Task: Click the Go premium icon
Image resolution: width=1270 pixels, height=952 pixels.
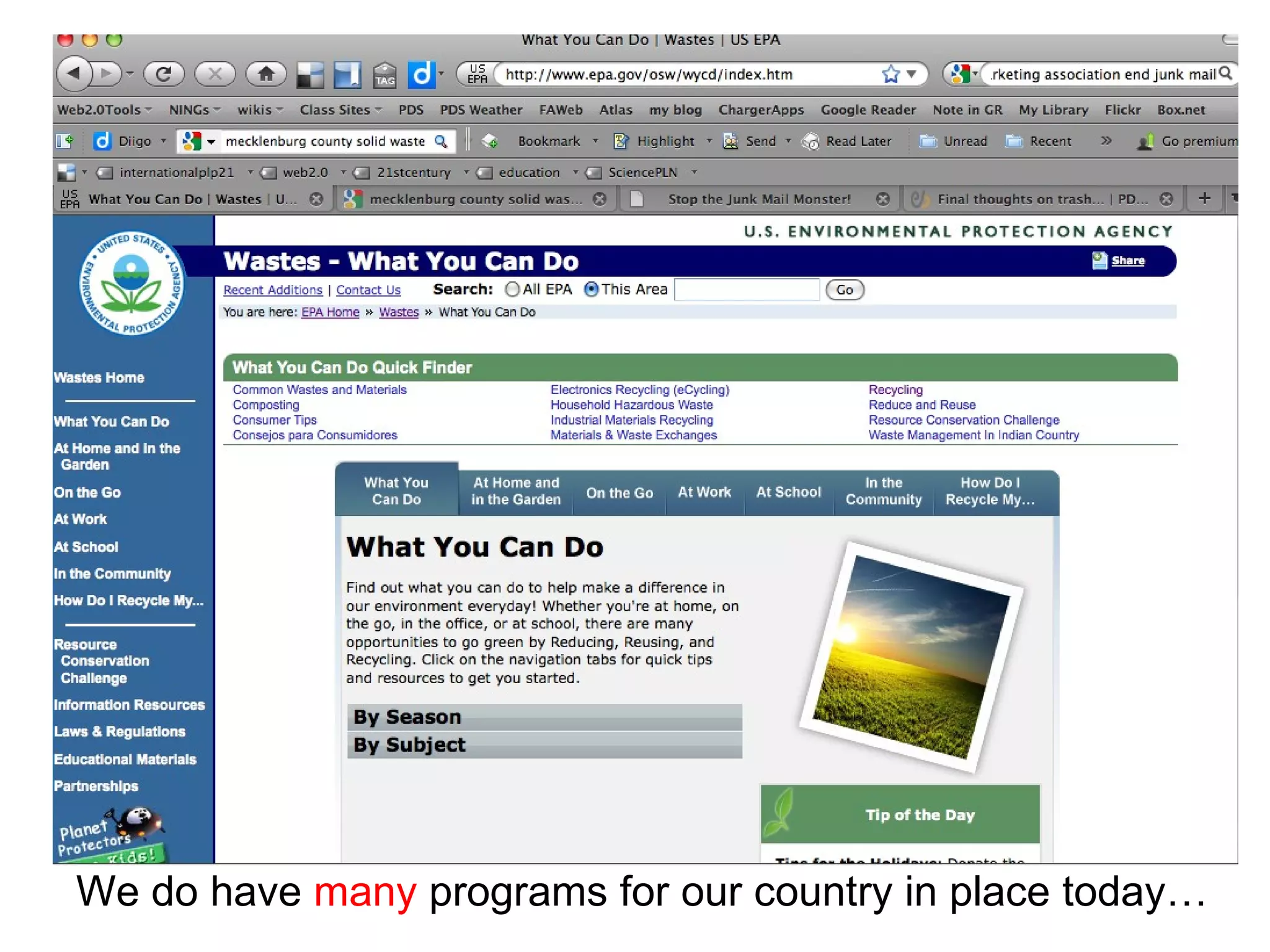Action: (1145, 141)
